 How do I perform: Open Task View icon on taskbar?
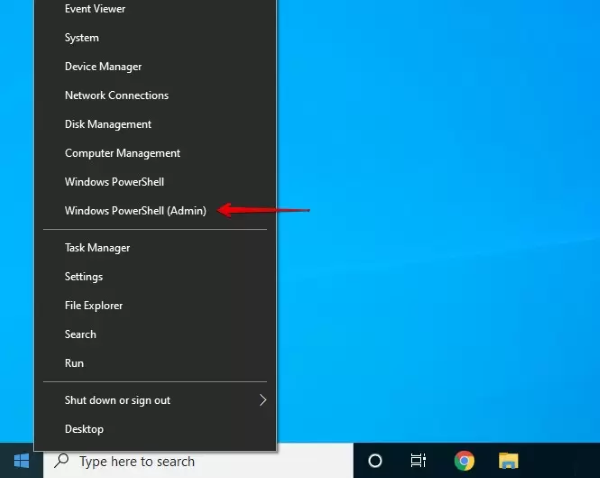418,460
